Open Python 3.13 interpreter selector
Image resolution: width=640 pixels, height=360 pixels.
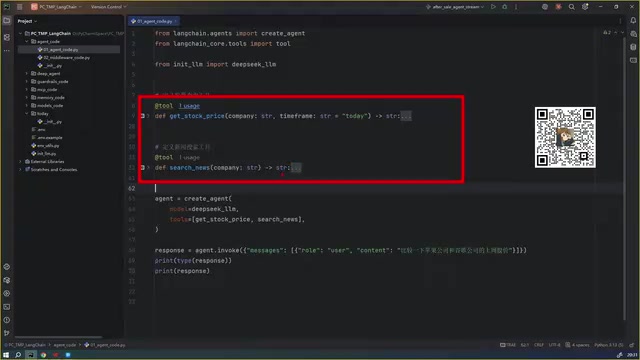[609, 345]
